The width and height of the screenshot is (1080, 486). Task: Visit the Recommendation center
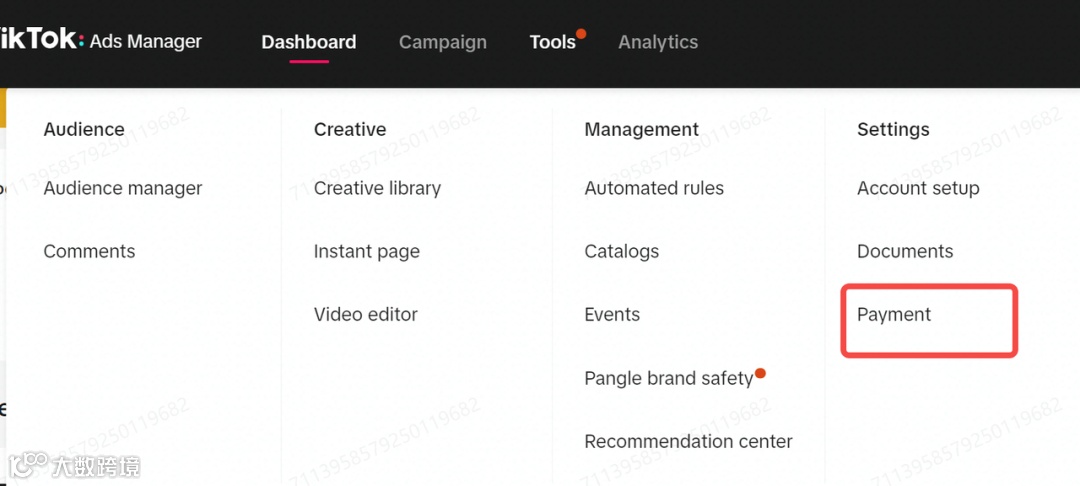coord(688,441)
